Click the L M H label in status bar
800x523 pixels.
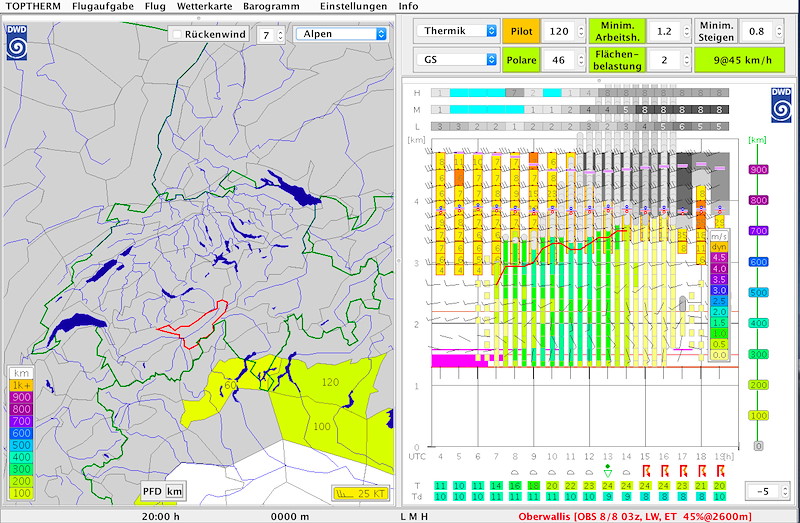(414, 516)
